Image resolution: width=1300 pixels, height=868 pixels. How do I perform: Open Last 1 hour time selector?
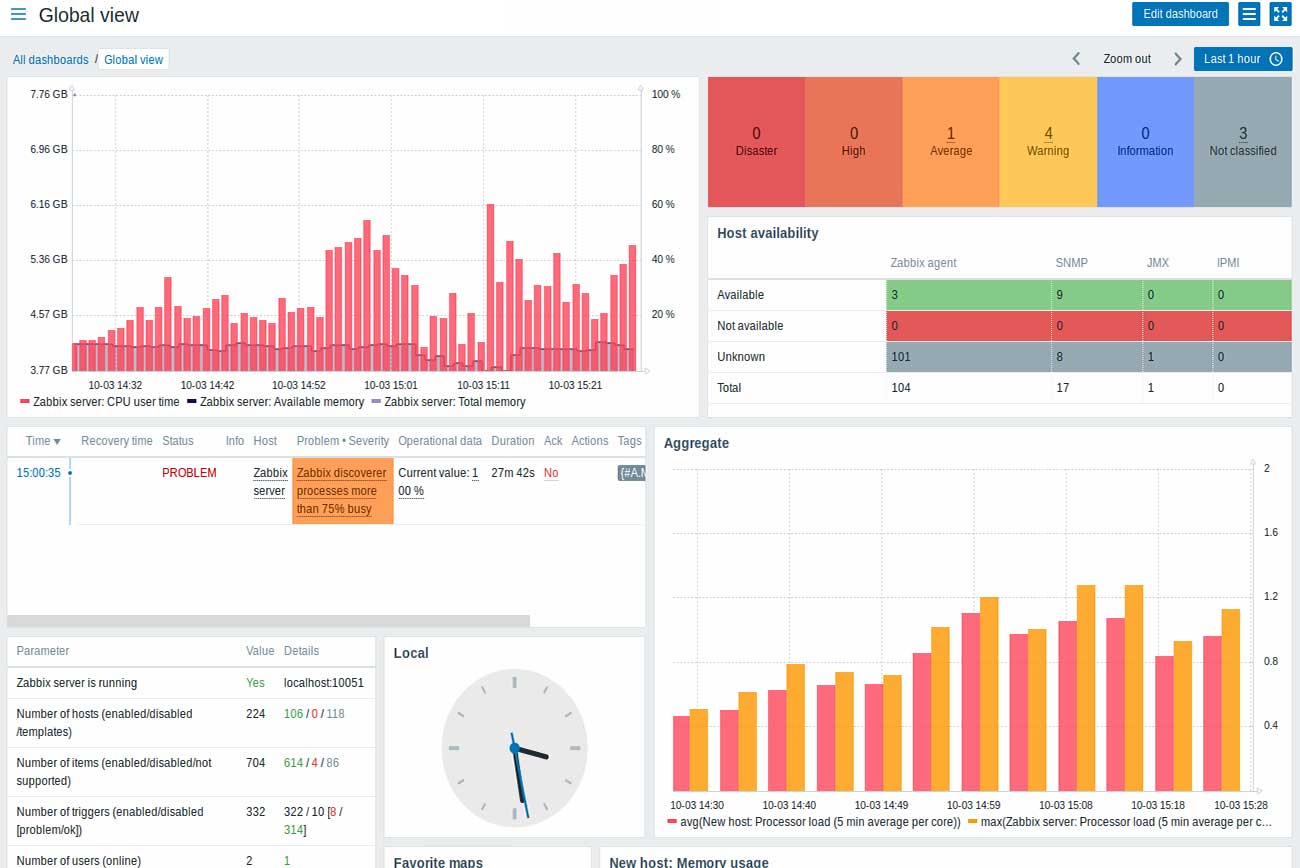click(x=1243, y=59)
